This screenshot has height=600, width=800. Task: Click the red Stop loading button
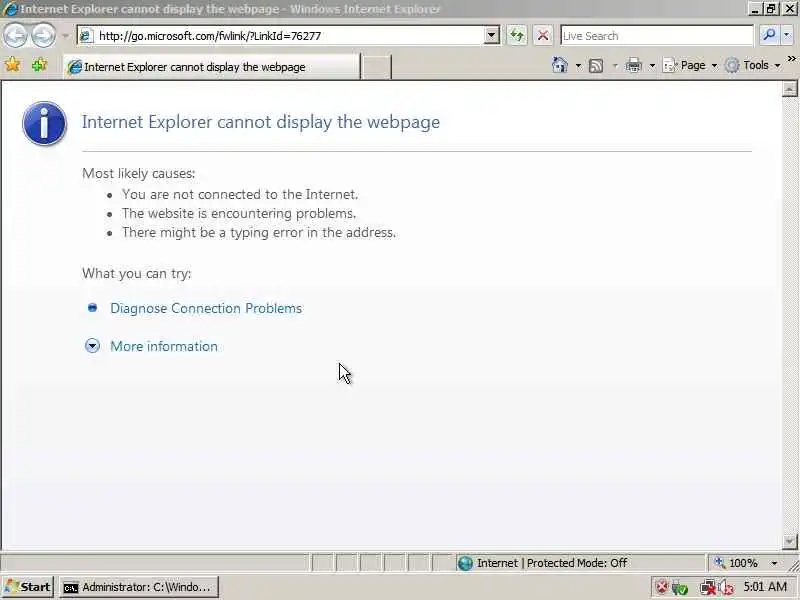(x=543, y=36)
